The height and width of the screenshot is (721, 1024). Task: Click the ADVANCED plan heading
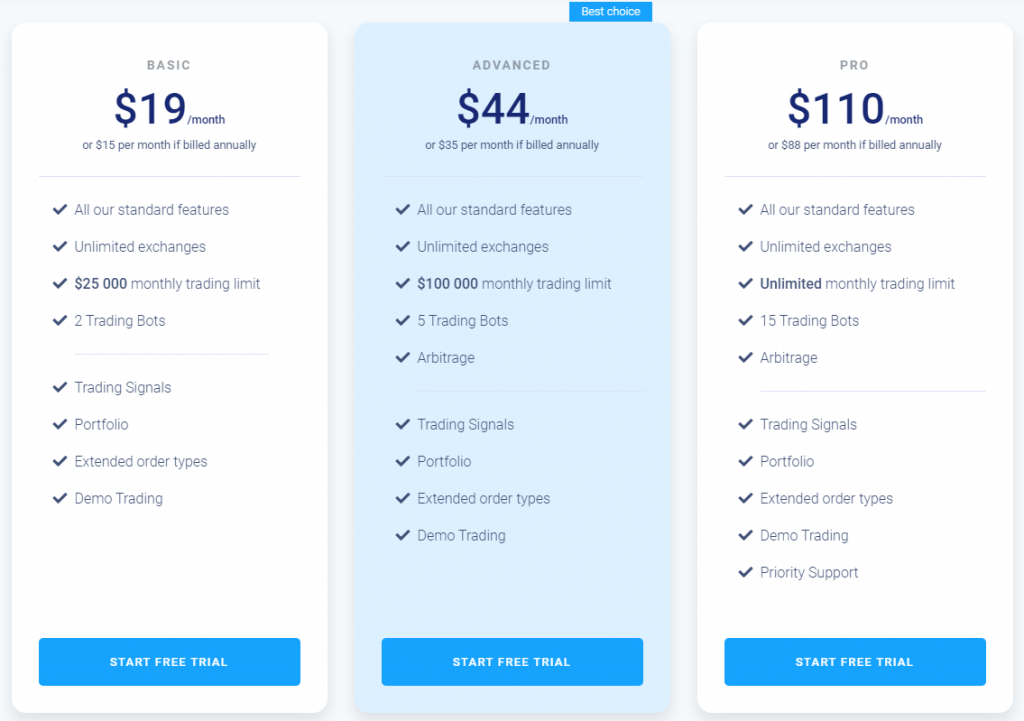tap(512, 65)
